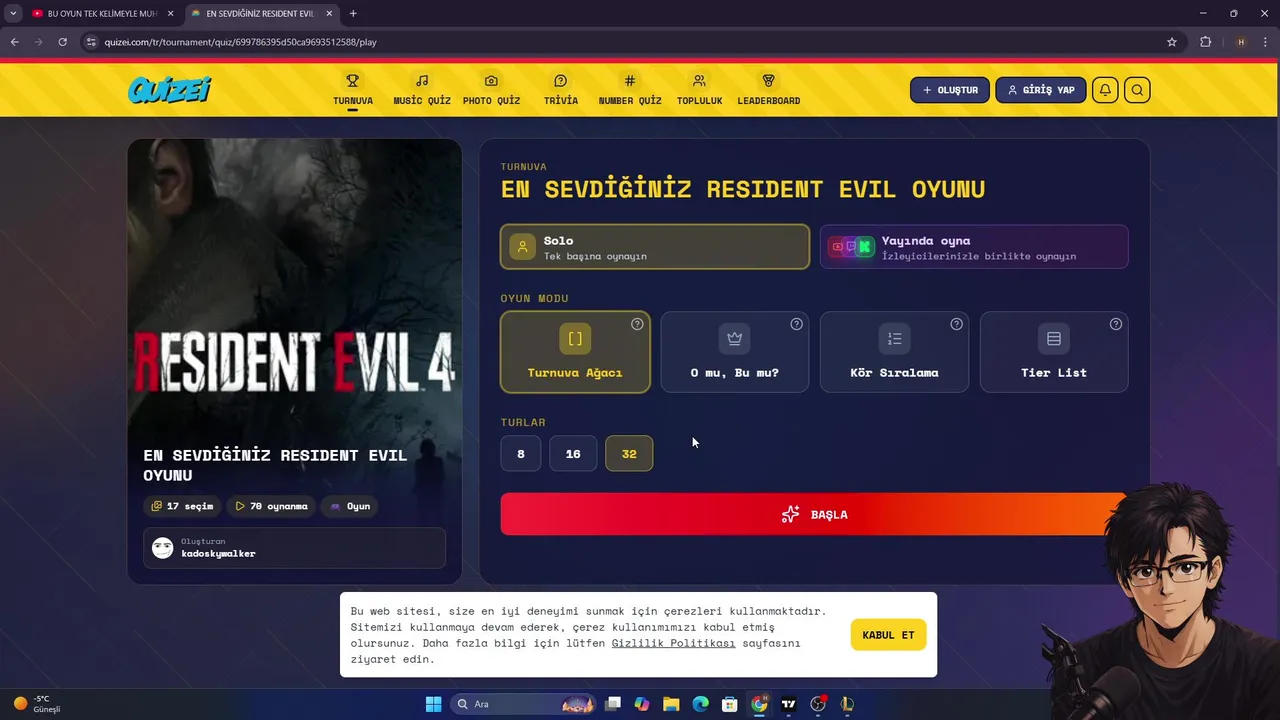Expand the tab search dropdown
Image resolution: width=1280 pixels, height=720 pixels.
pyautogui.click(x=13, y=14)
